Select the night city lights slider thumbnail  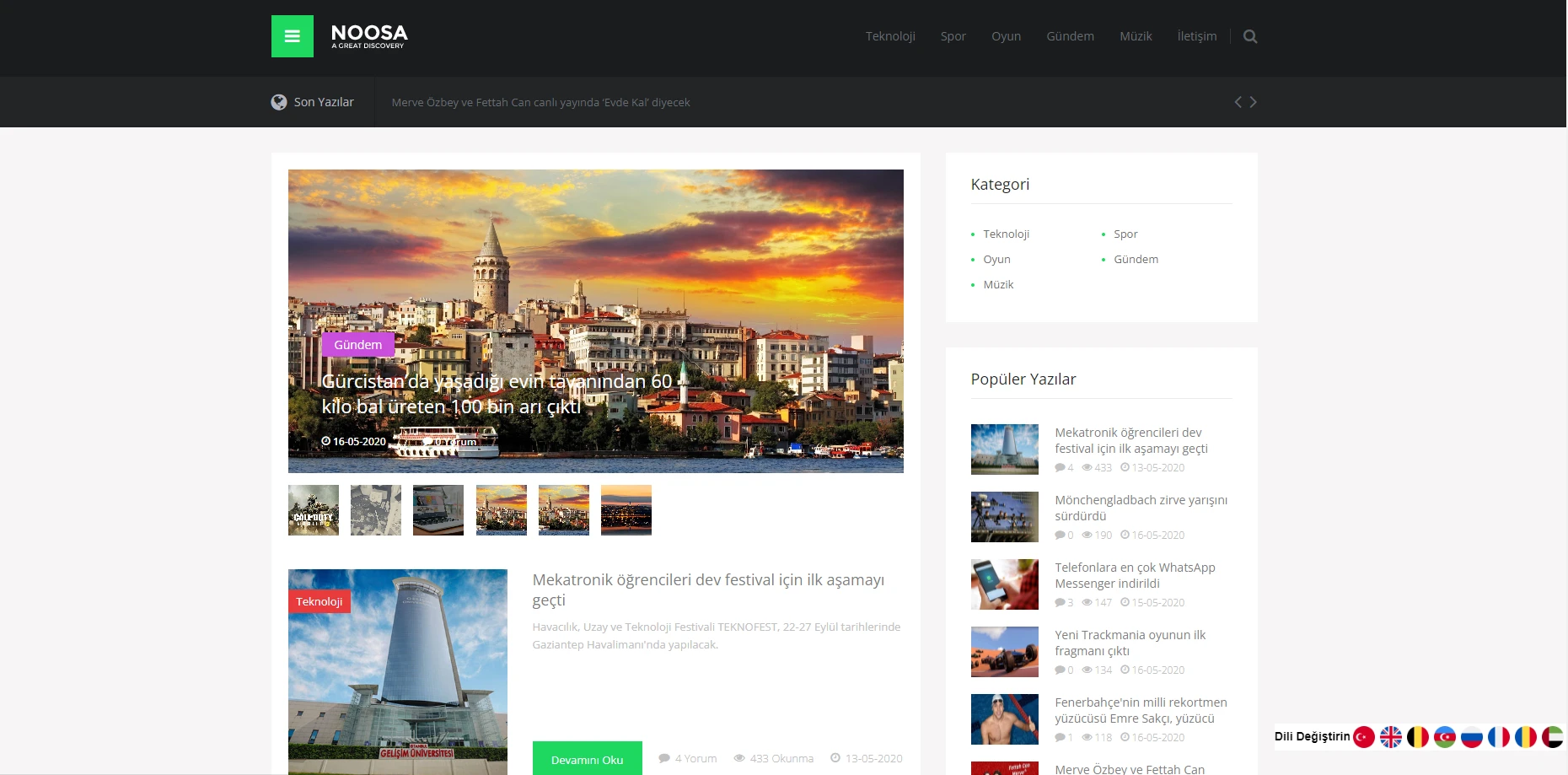tap(626, 510)
